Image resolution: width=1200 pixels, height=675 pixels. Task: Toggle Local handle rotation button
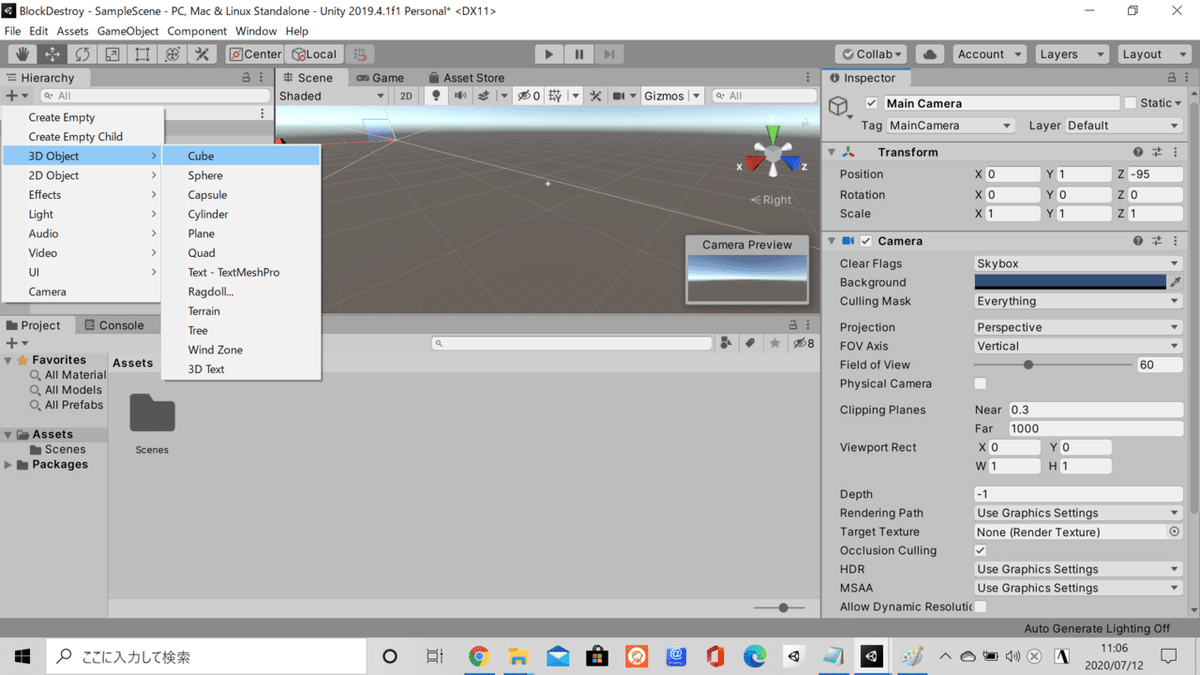[314, 54]
